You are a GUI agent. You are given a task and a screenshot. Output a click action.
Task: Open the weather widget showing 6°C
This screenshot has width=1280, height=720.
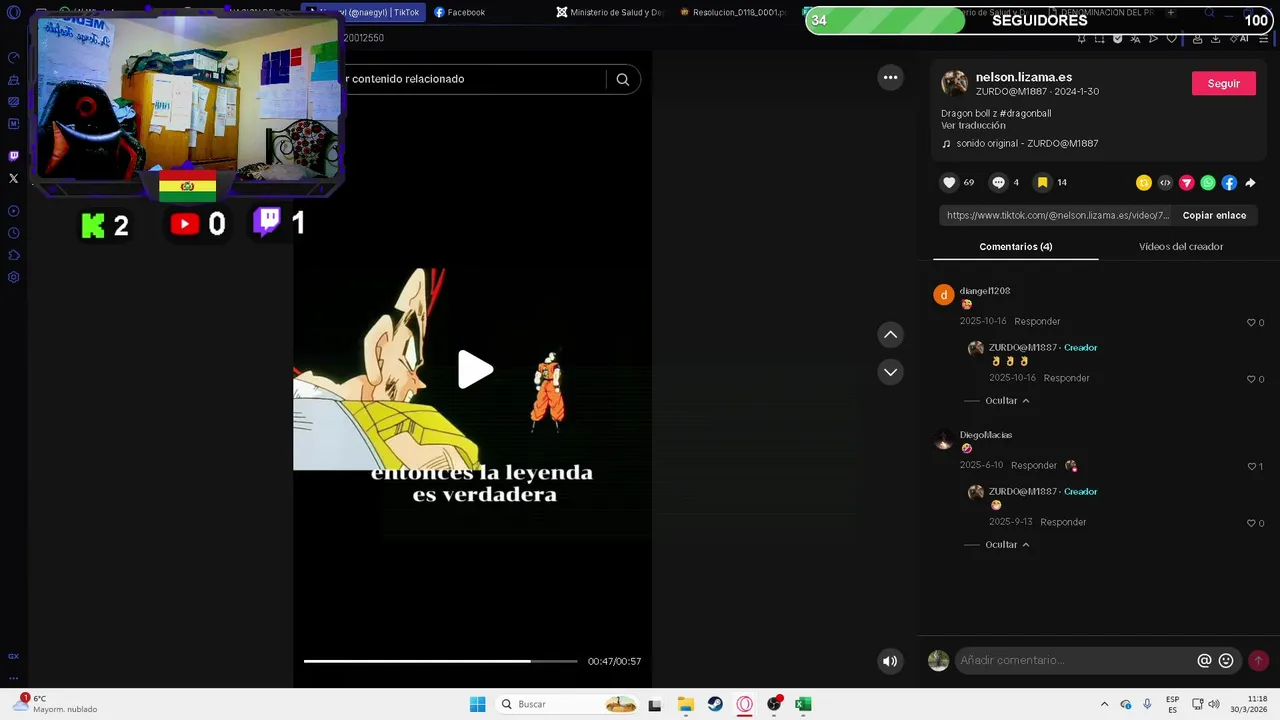[x=55, y=704]
